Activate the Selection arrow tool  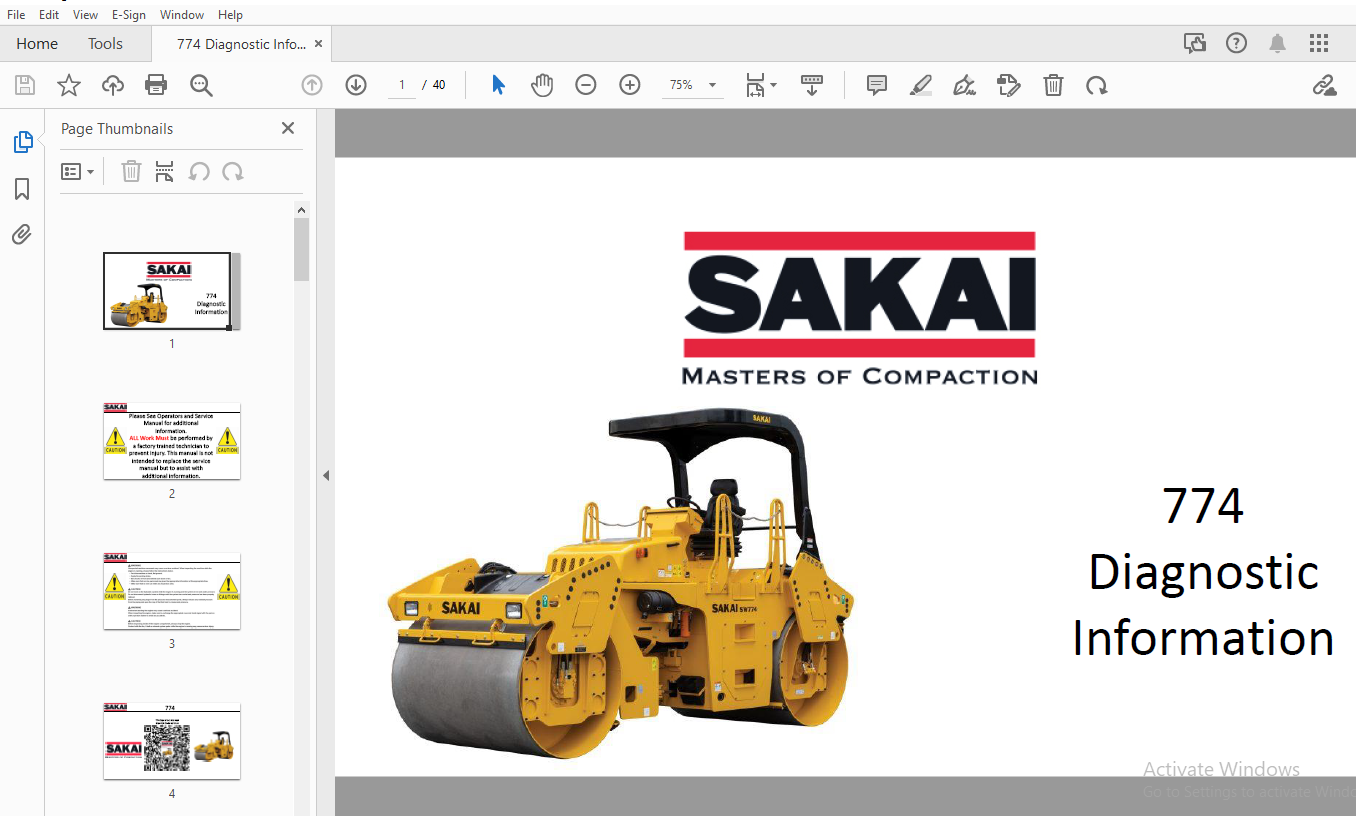pyautogui.click(x=498, y=85)
